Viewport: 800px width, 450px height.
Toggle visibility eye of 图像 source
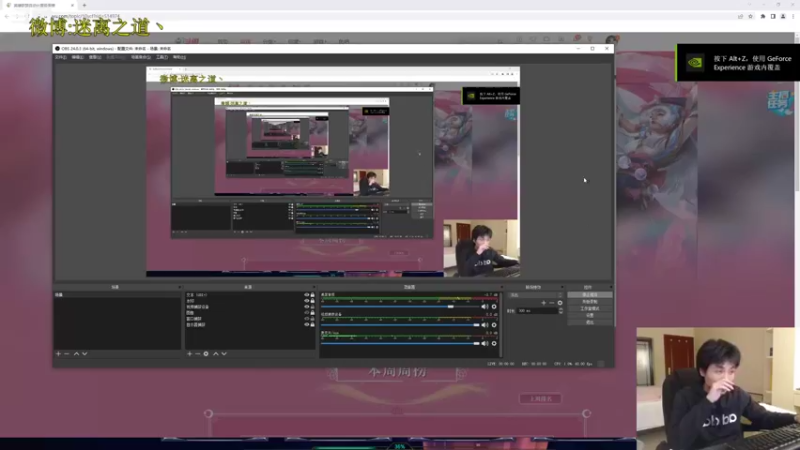[x=307, y=313]
